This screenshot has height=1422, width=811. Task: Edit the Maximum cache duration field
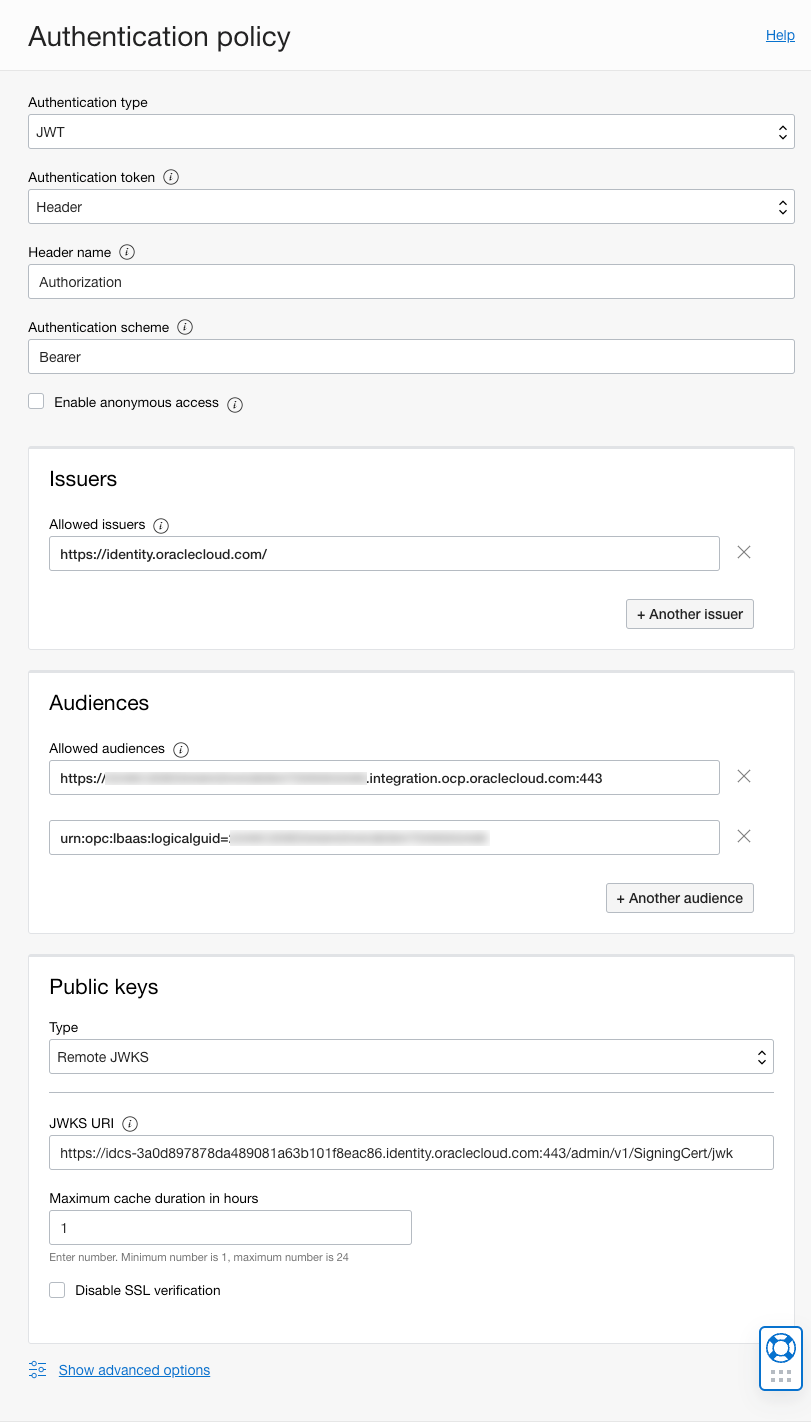[230, 1227]
